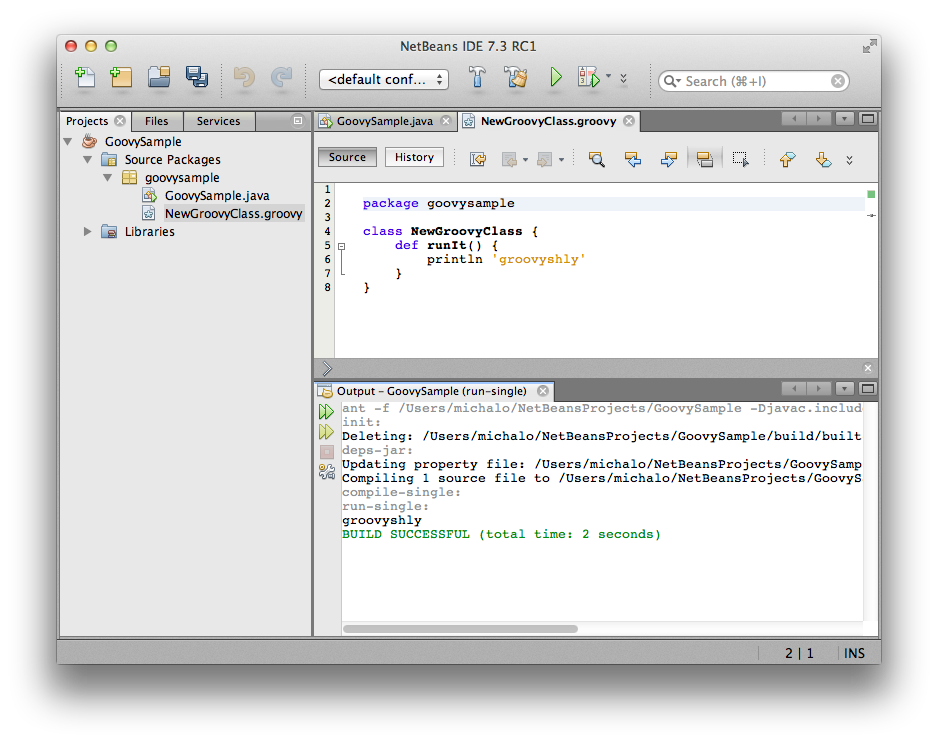Viewport: 938px width, 743px height.
Task: Open the Forward navigation dropdown arrow
Action: coord(562,160)
